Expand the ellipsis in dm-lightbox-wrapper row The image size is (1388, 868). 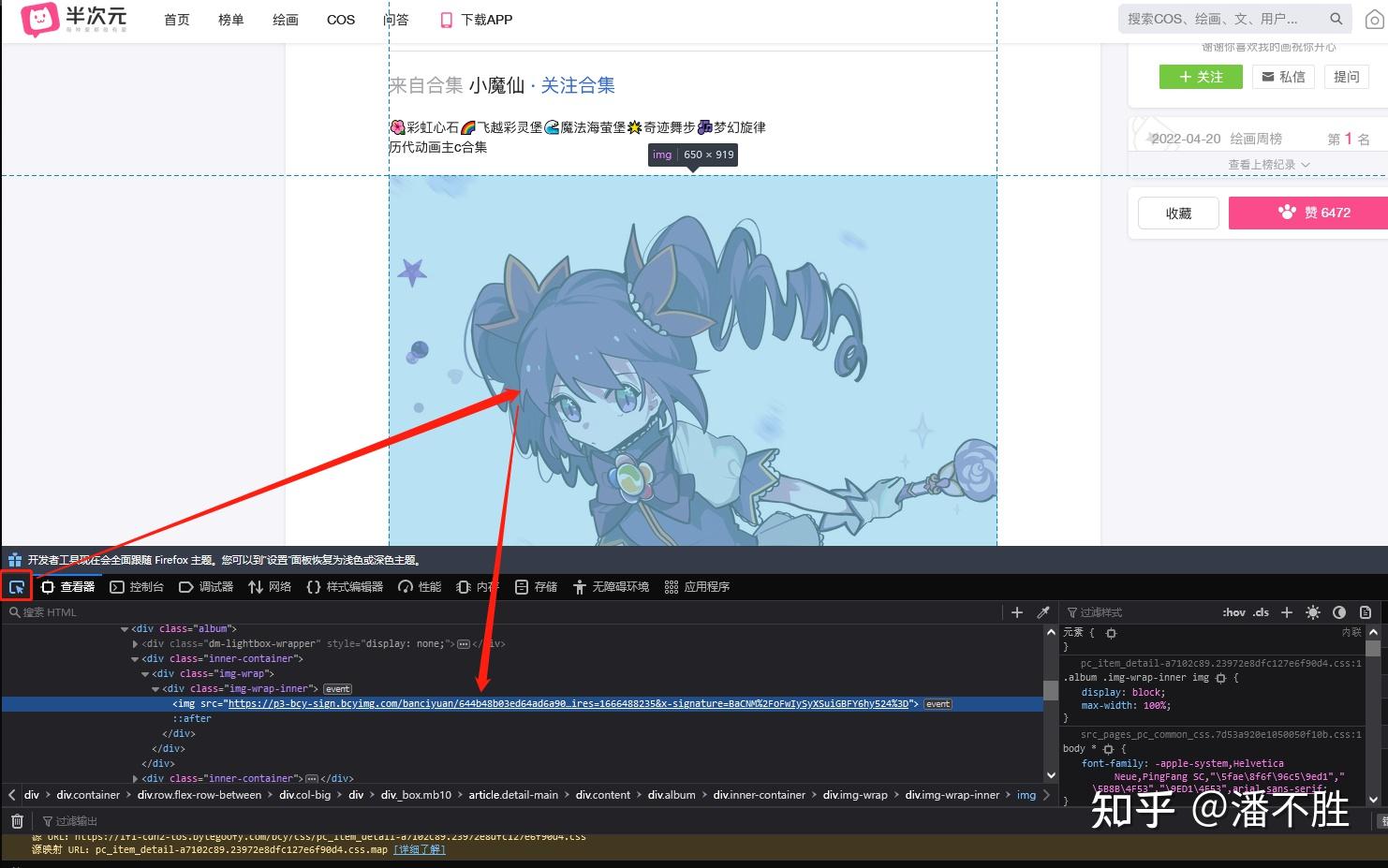(463, 644)
